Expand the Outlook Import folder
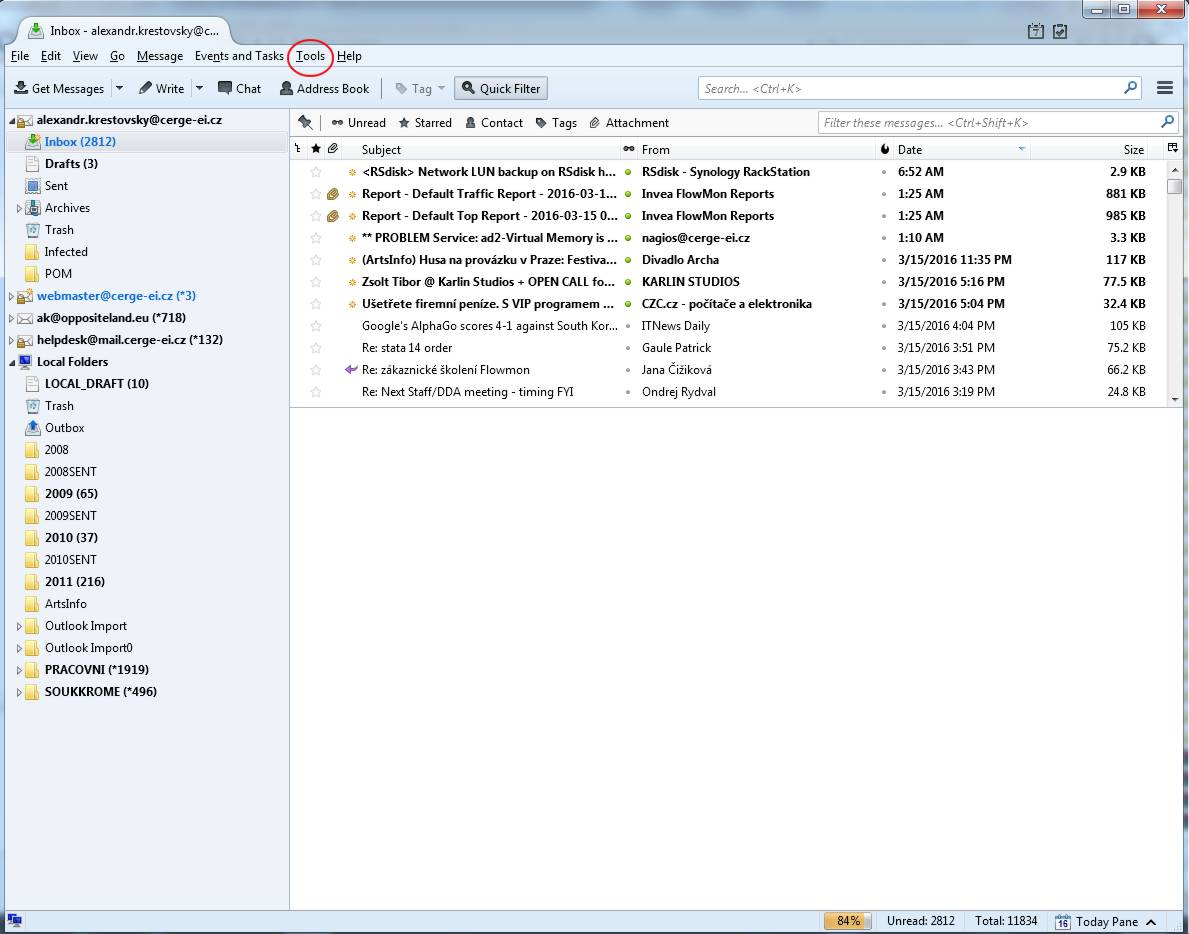 (x=19, y=626)
